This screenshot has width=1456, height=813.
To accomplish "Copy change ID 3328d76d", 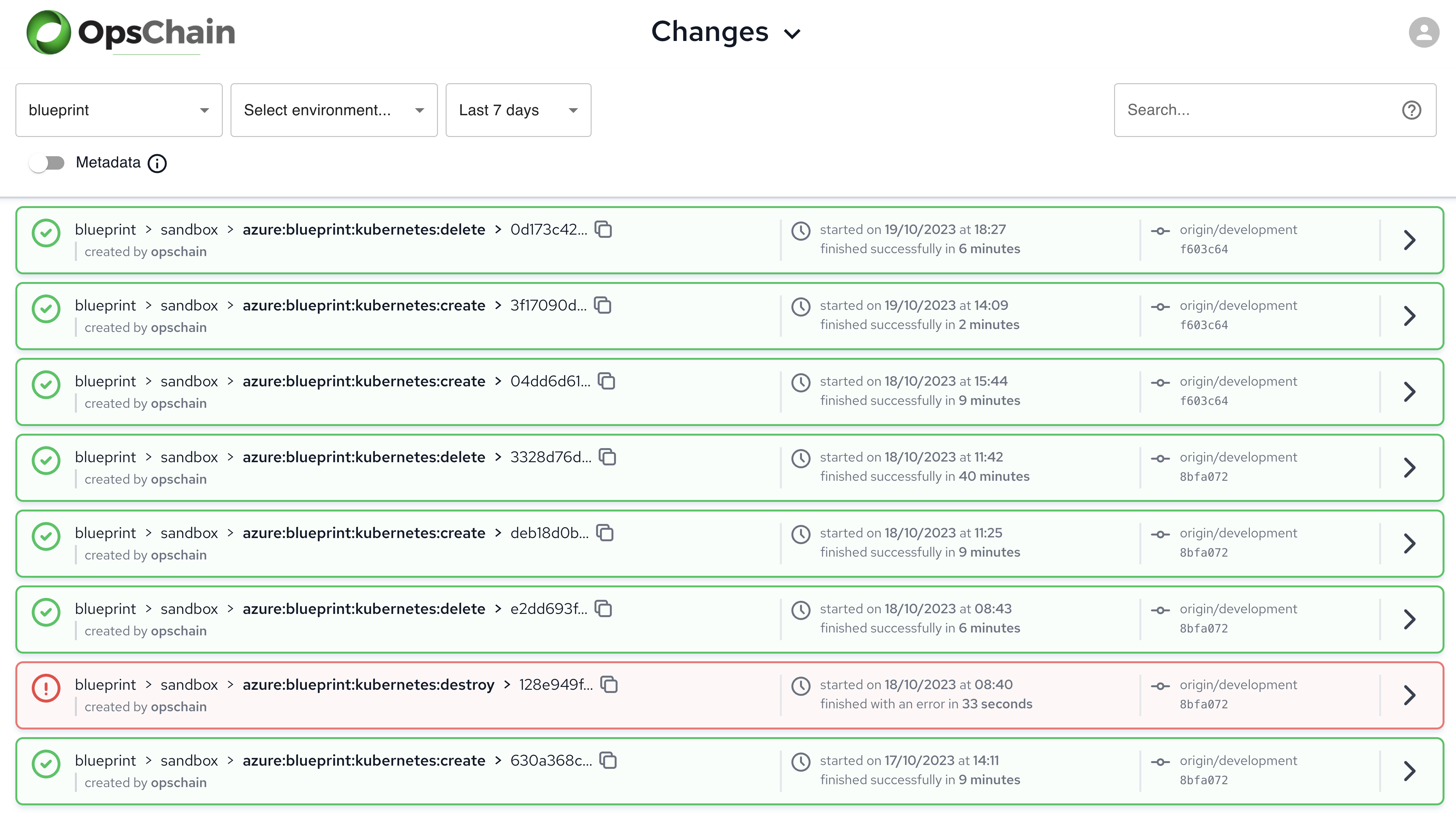I will [608, 457].
